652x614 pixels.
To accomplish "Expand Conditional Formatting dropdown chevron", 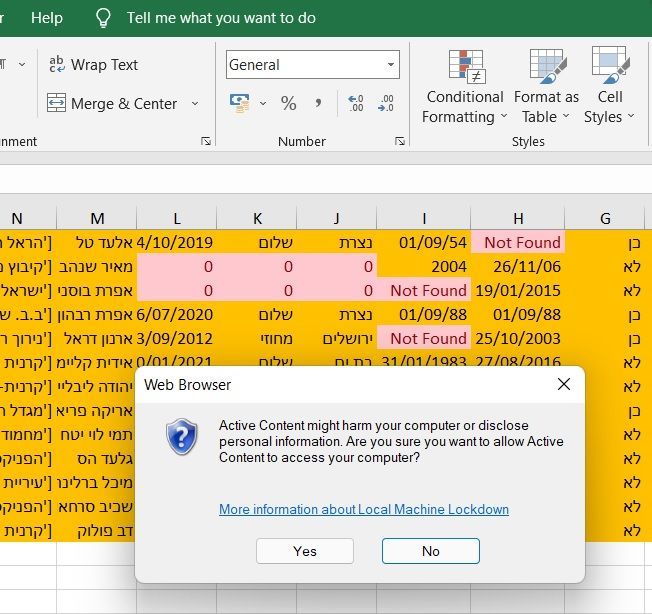I will pos(504,116).
